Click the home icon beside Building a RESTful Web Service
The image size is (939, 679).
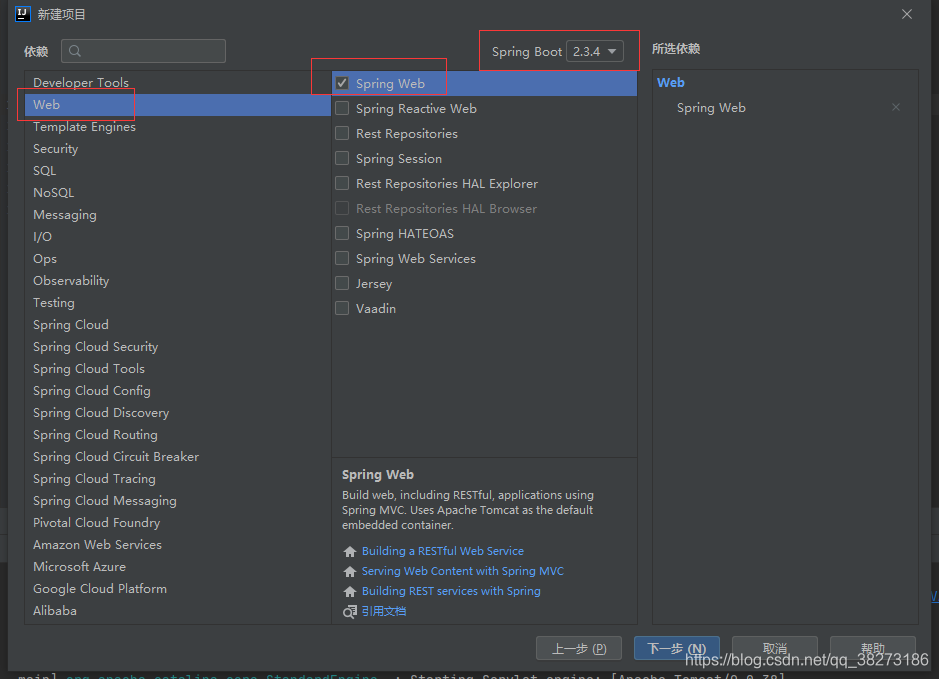350,551
